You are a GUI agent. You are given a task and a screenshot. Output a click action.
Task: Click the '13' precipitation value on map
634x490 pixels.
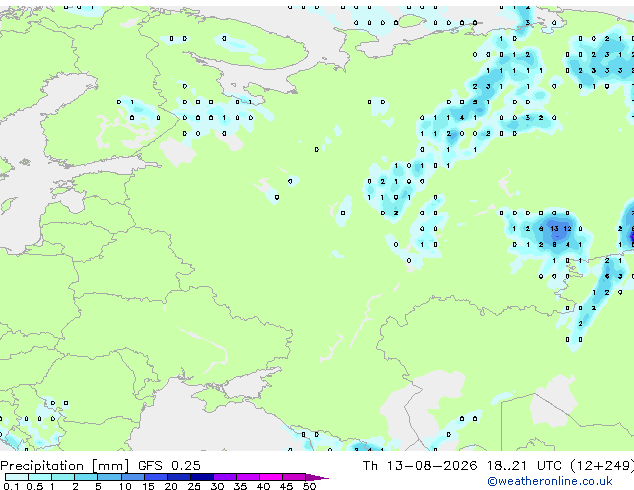[x=554, y=229]
